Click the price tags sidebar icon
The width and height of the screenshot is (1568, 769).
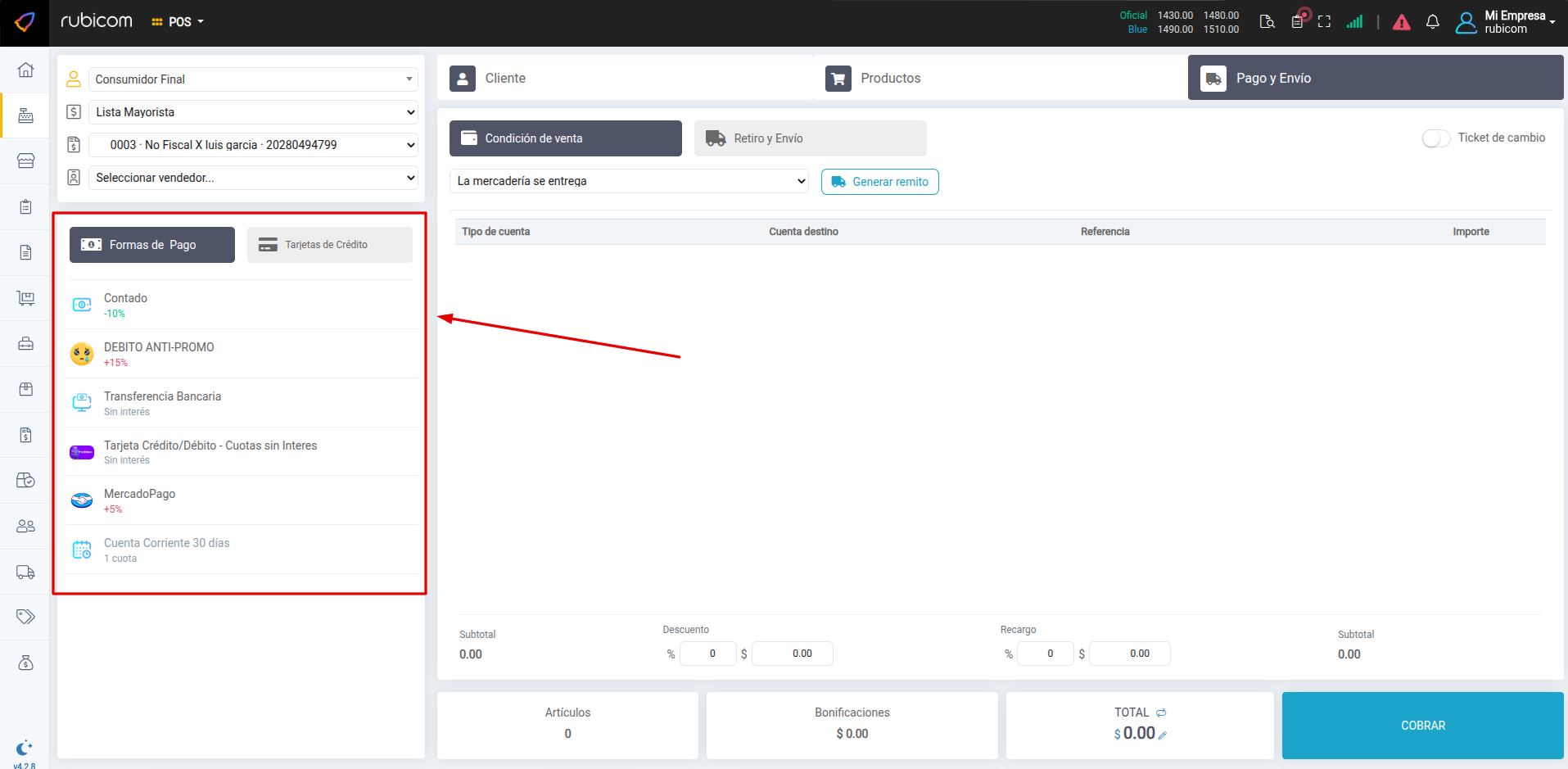(25, 617)
